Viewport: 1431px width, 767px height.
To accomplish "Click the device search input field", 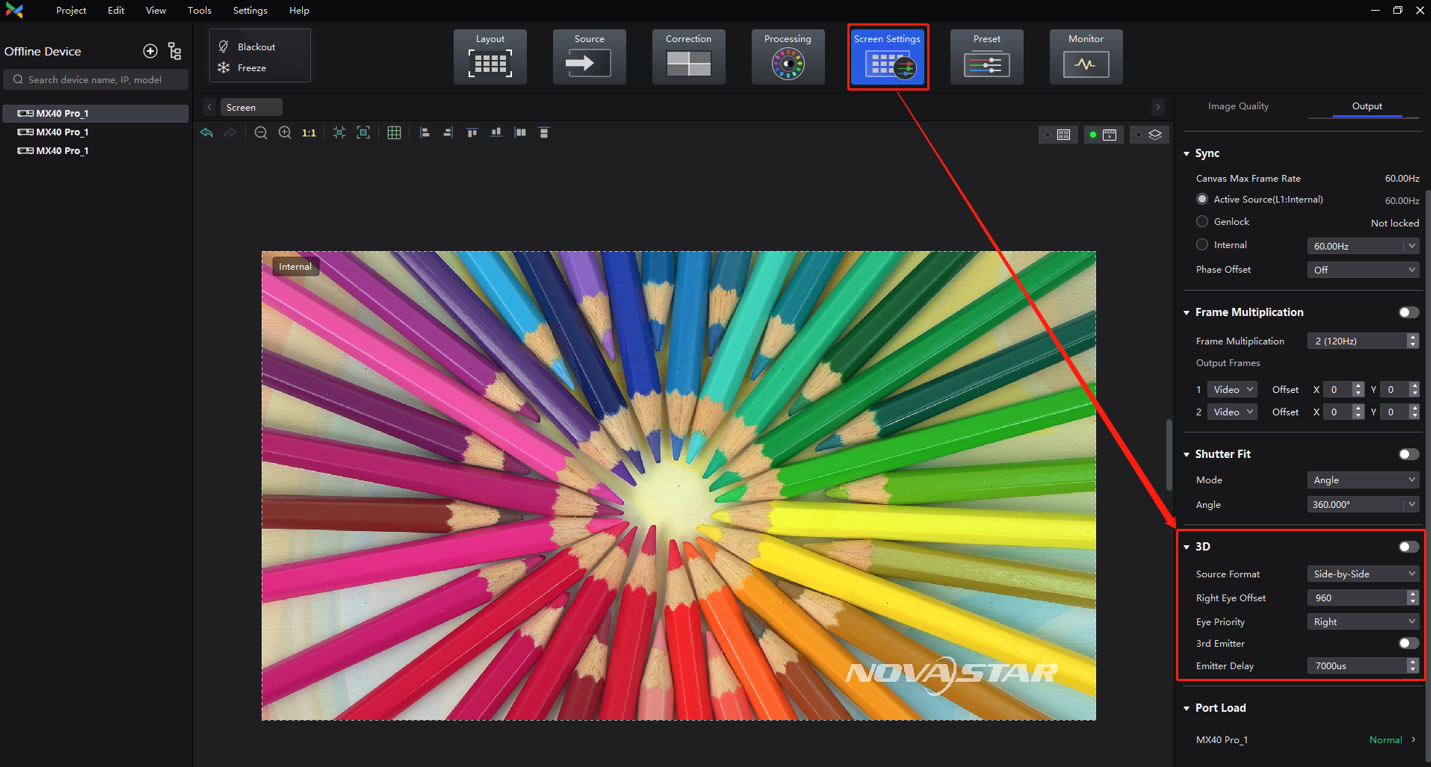I will (x=97, y=80).
